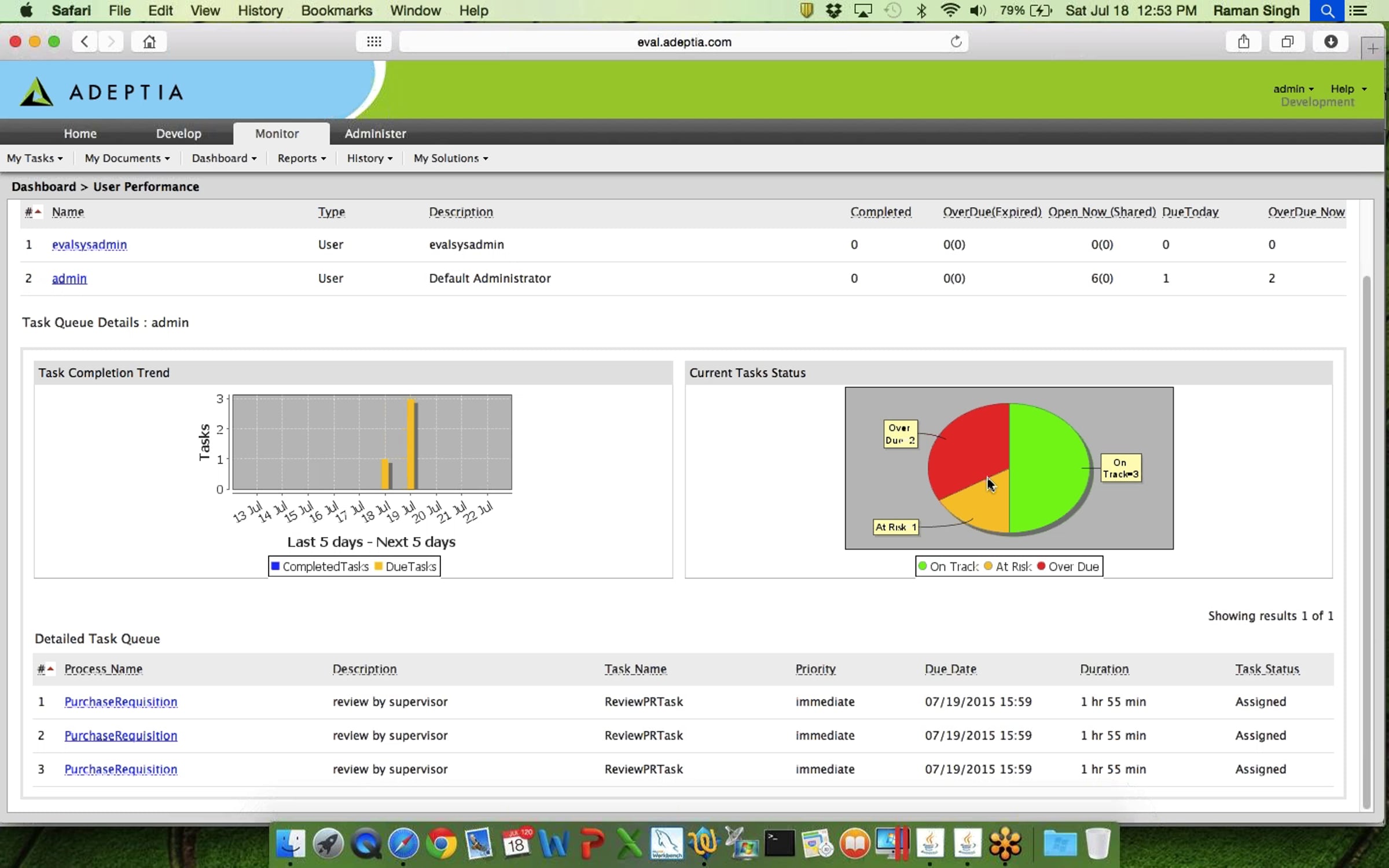Image resolution: width=1389 pixels, height=868 pixels.
Task: Open Chrome from the dock
Action: point(441,844)
